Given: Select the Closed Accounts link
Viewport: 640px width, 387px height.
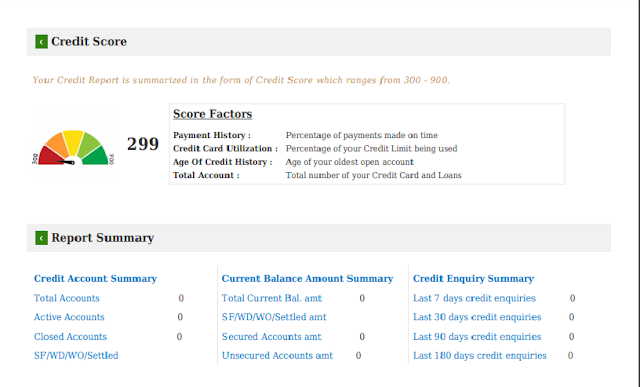Looking at the screenshot, I should point(70,337).
